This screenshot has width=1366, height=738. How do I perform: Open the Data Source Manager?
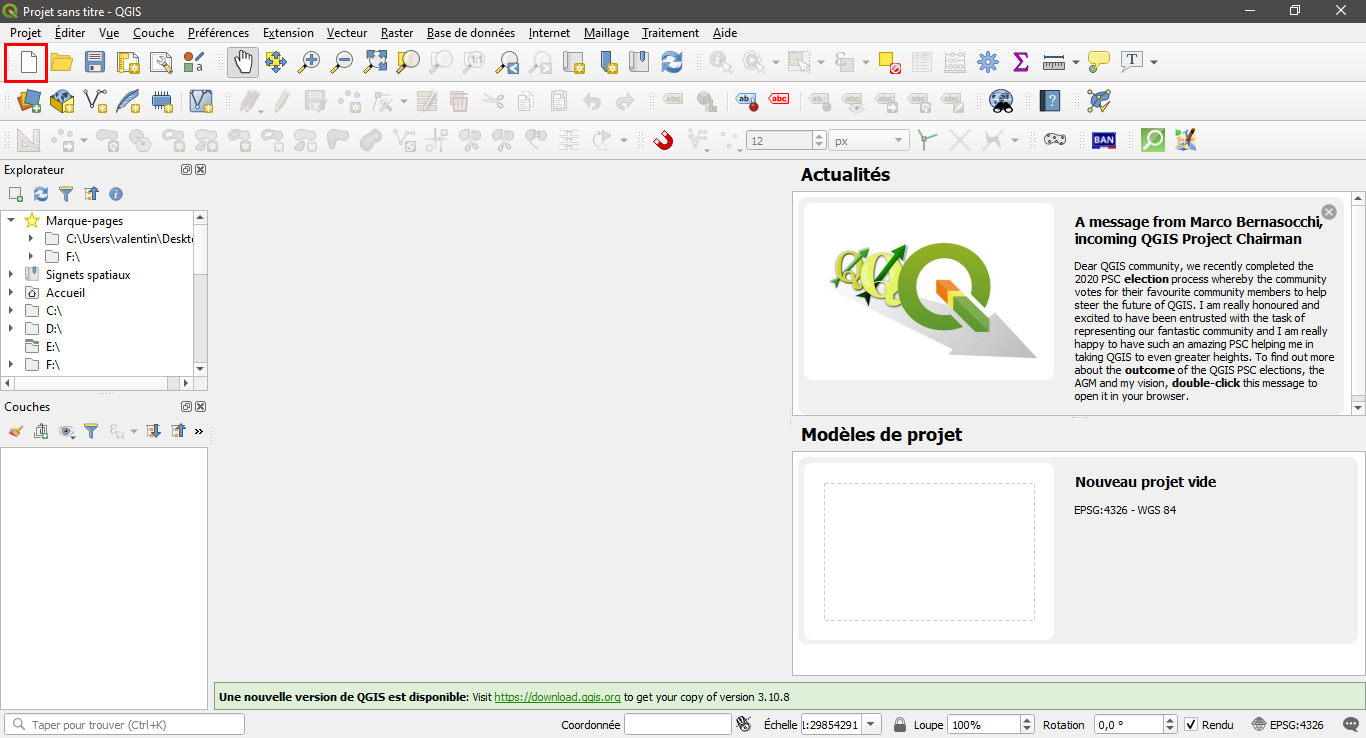[29, 101]
